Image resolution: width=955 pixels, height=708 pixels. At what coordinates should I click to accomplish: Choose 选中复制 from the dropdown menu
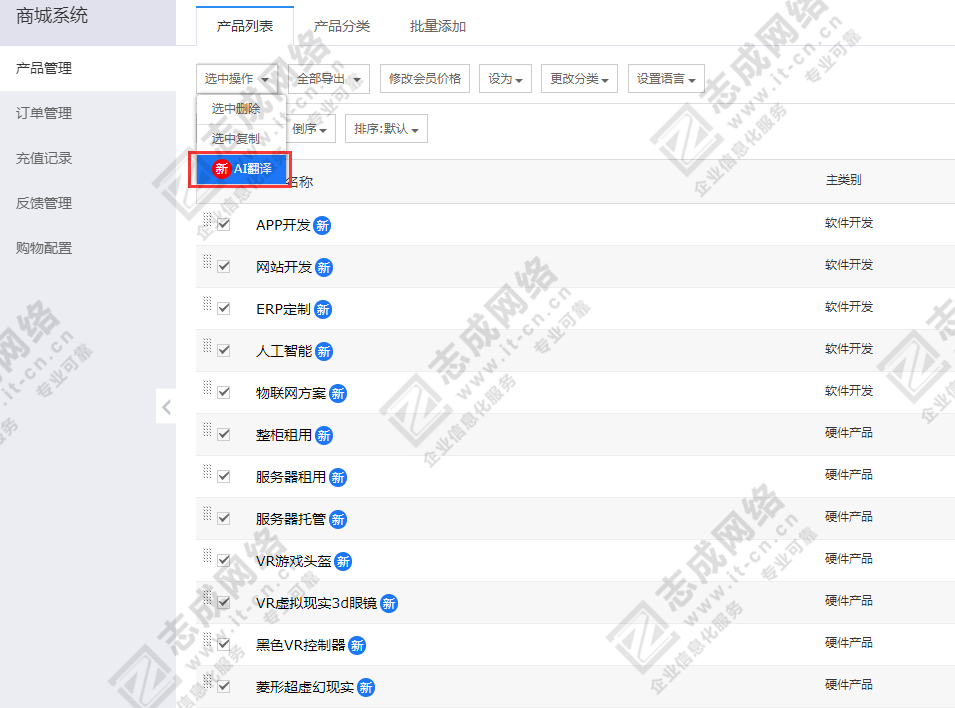(x=241, y=139)
